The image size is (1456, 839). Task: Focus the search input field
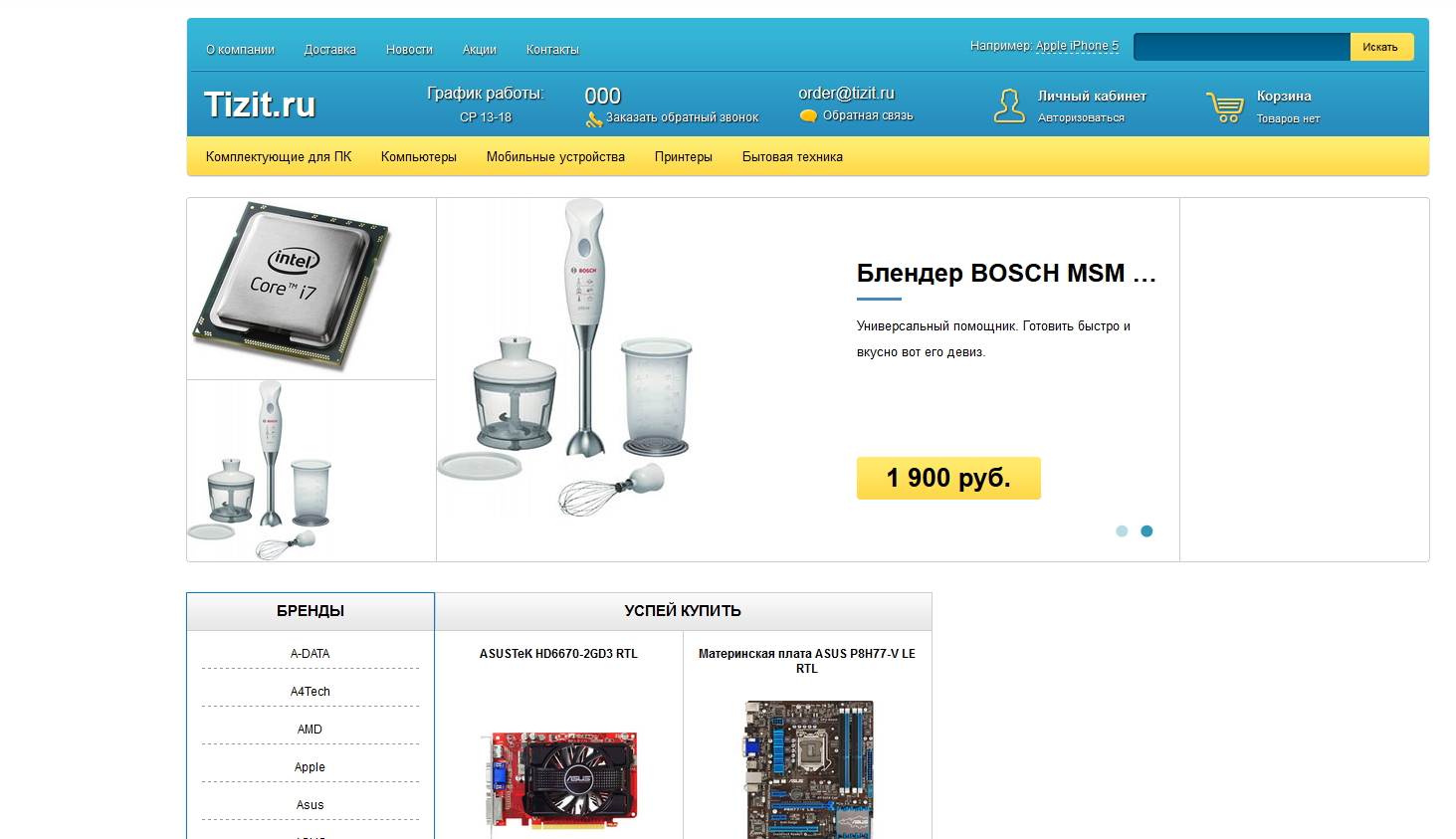coord(1242,47)
